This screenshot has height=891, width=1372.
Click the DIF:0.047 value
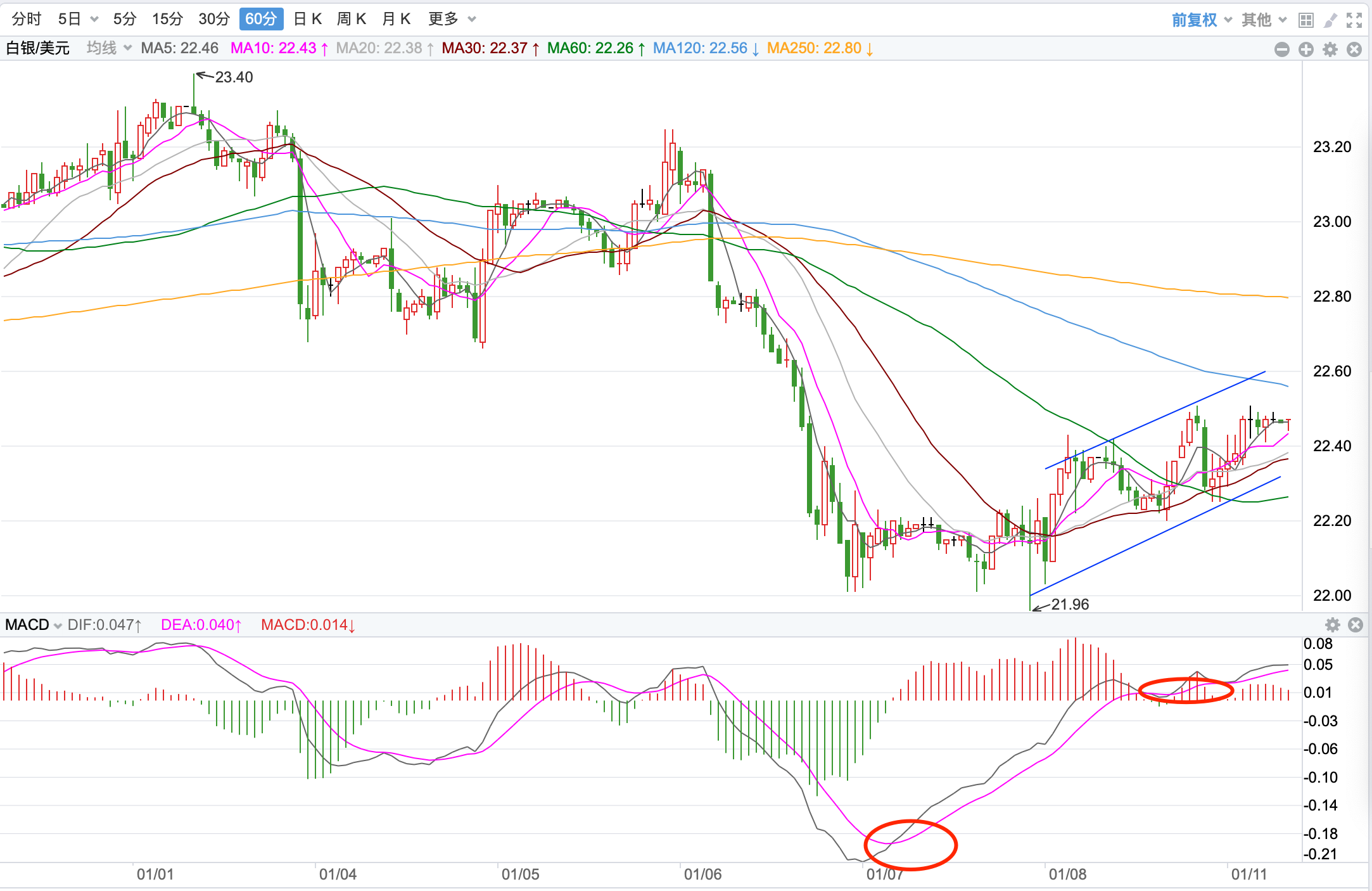(105, 625)
